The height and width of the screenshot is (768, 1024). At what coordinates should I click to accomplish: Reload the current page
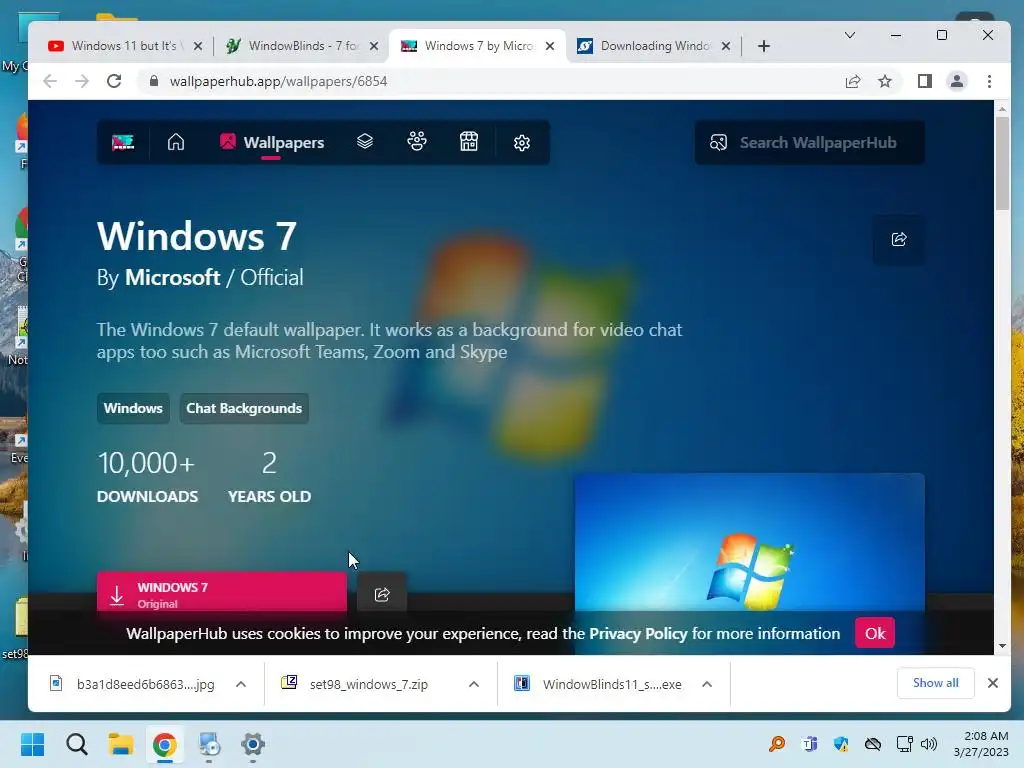point(114,81)
